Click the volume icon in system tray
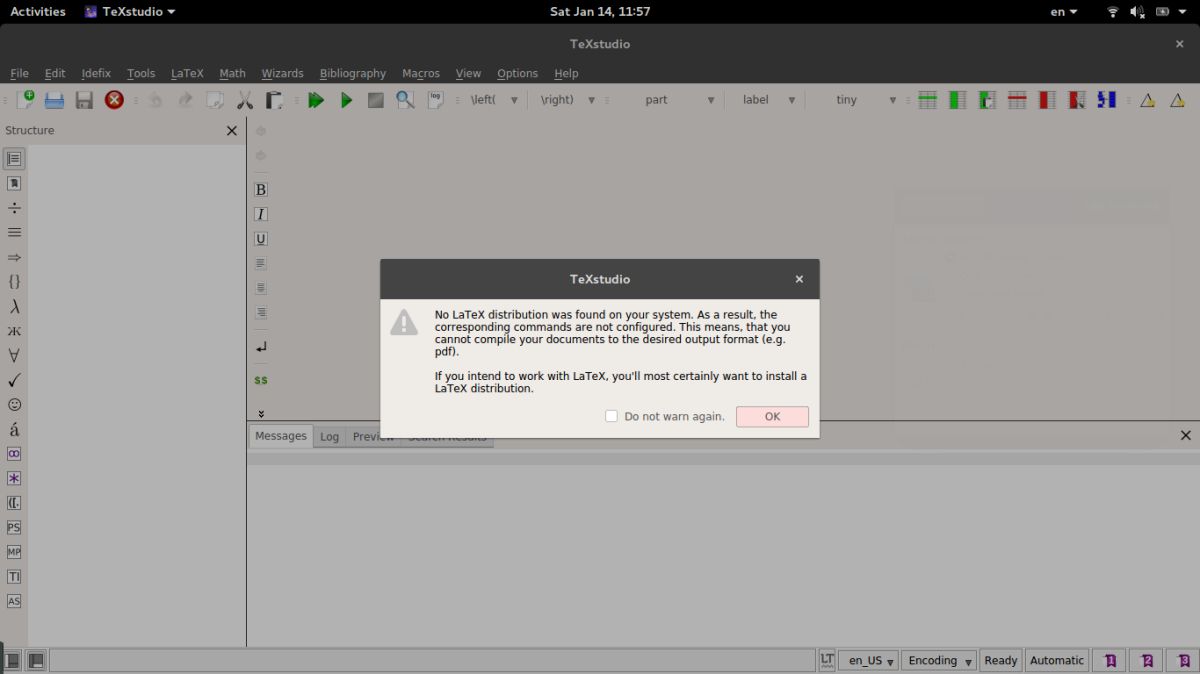 point(1137,12)
